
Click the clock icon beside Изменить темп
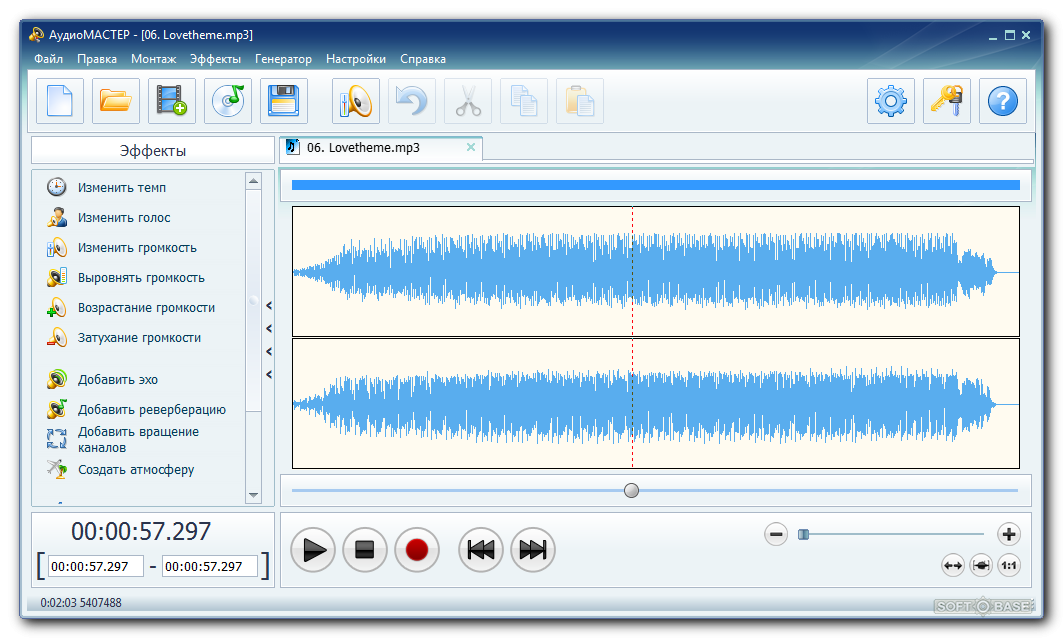click(57, 187)
